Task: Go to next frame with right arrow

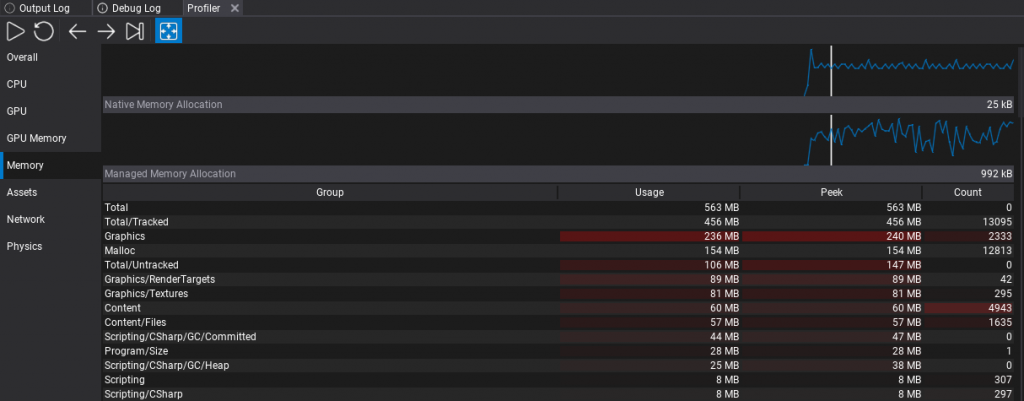Action: pyautogui.click(x=106, y=32)
